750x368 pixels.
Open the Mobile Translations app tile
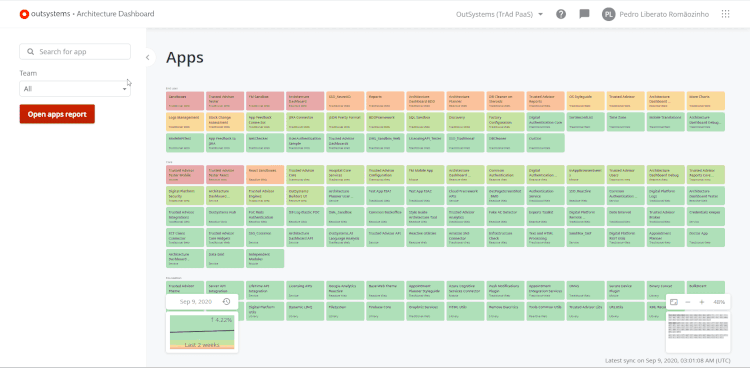(666, 122)
